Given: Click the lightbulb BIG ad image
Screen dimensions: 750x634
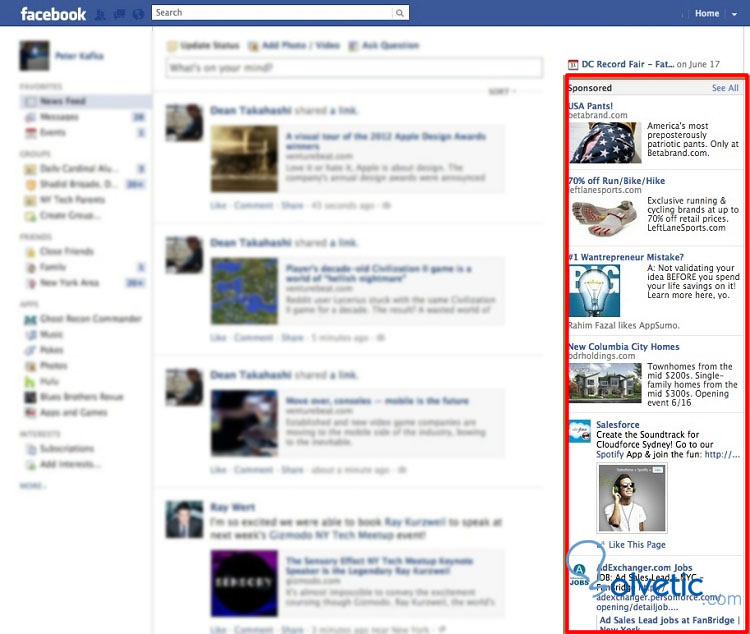Looking at the screenshot, I should tap(595, 290).
